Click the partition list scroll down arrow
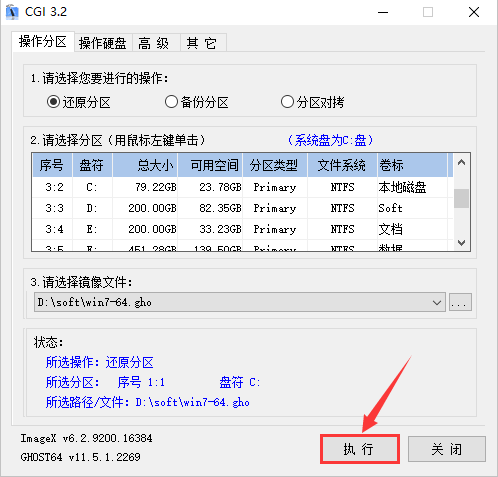 pos(462,242)
